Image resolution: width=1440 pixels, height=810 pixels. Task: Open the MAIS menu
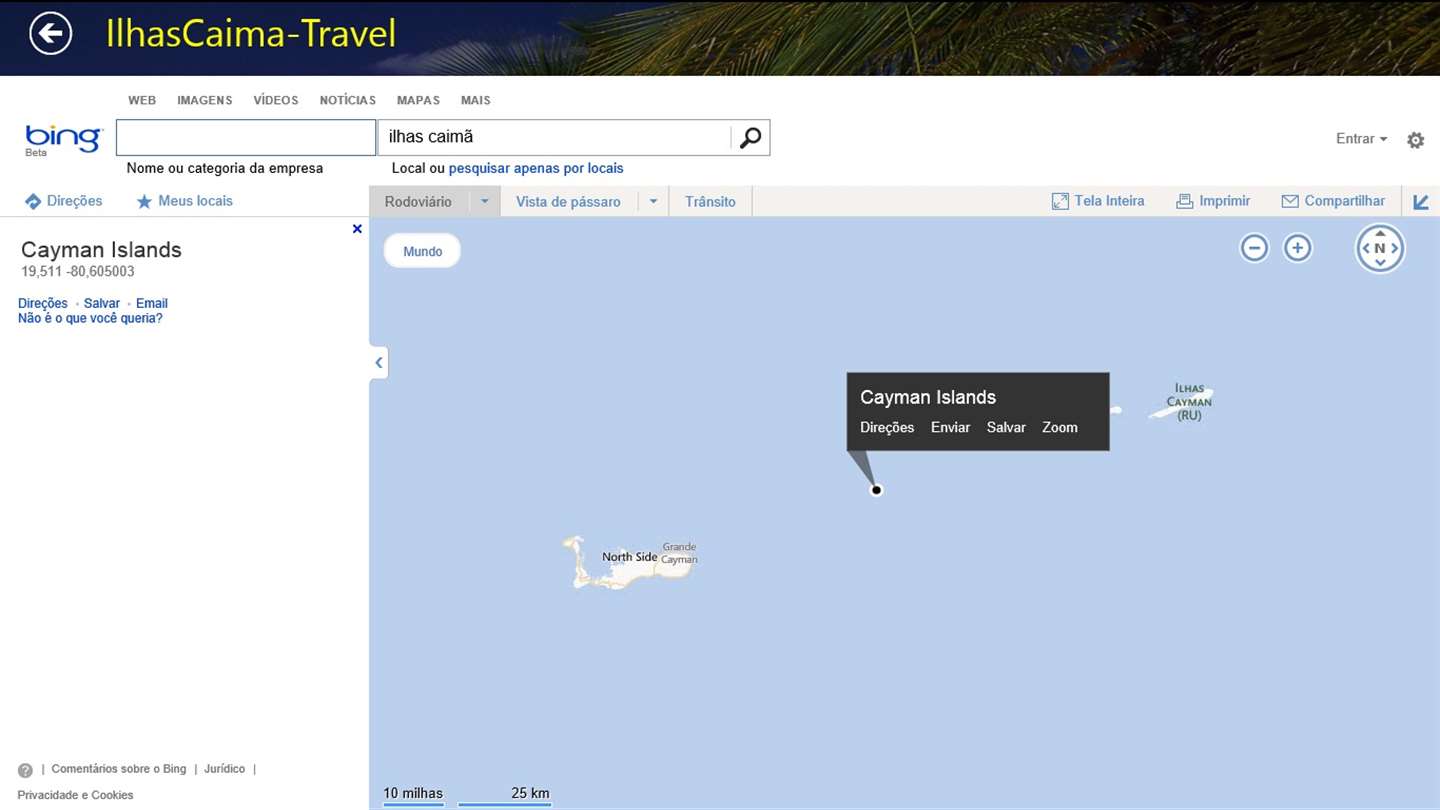point(476,100)
